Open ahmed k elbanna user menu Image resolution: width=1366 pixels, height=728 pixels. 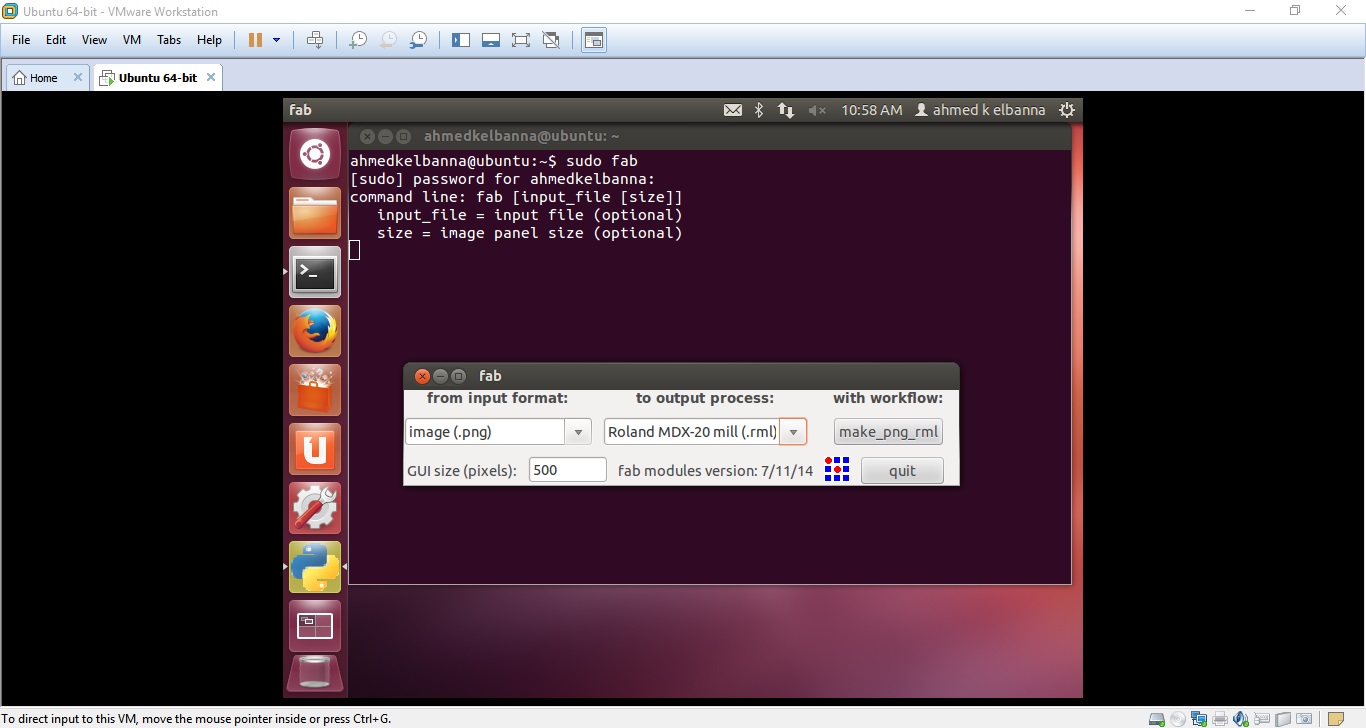coord(980,110)
